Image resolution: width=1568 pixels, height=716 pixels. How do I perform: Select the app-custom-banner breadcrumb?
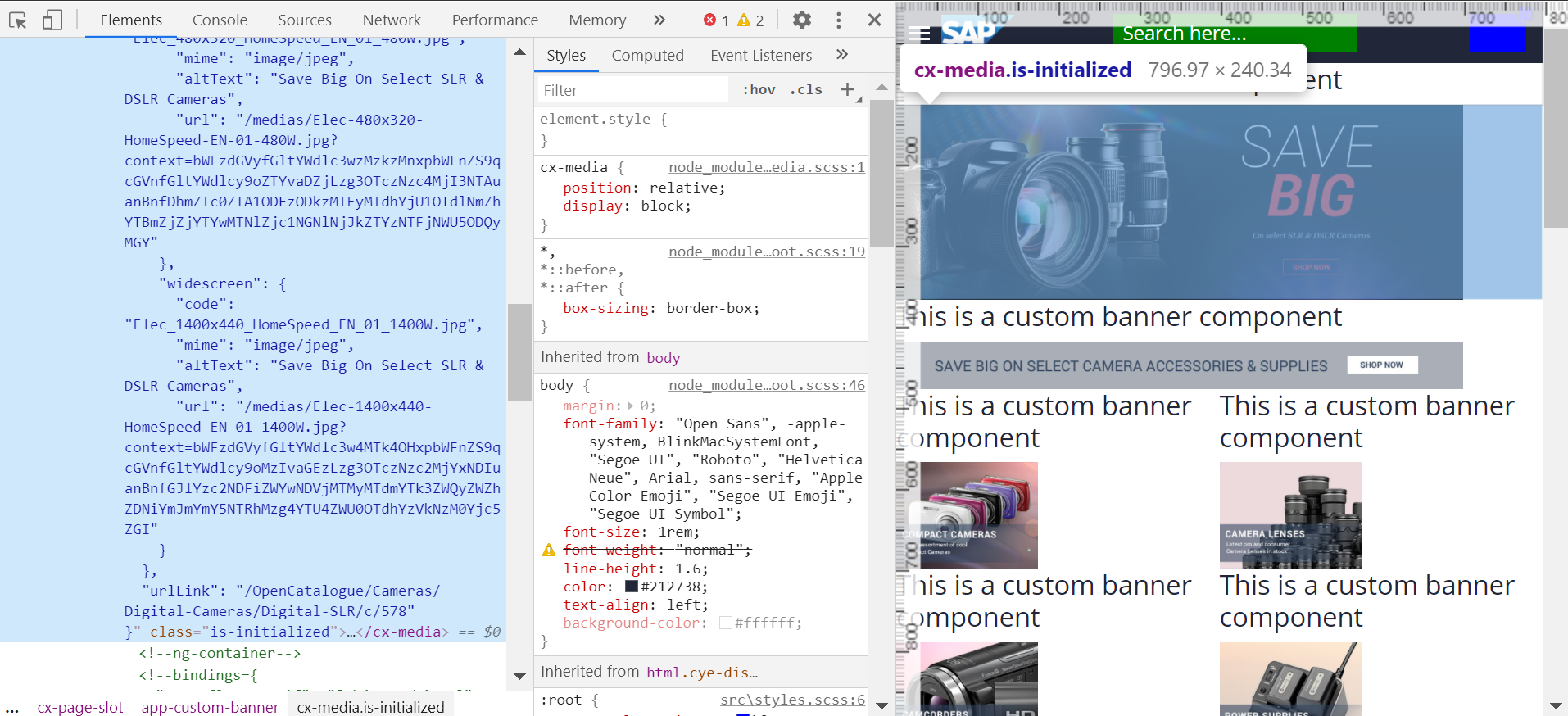point(210,707)
